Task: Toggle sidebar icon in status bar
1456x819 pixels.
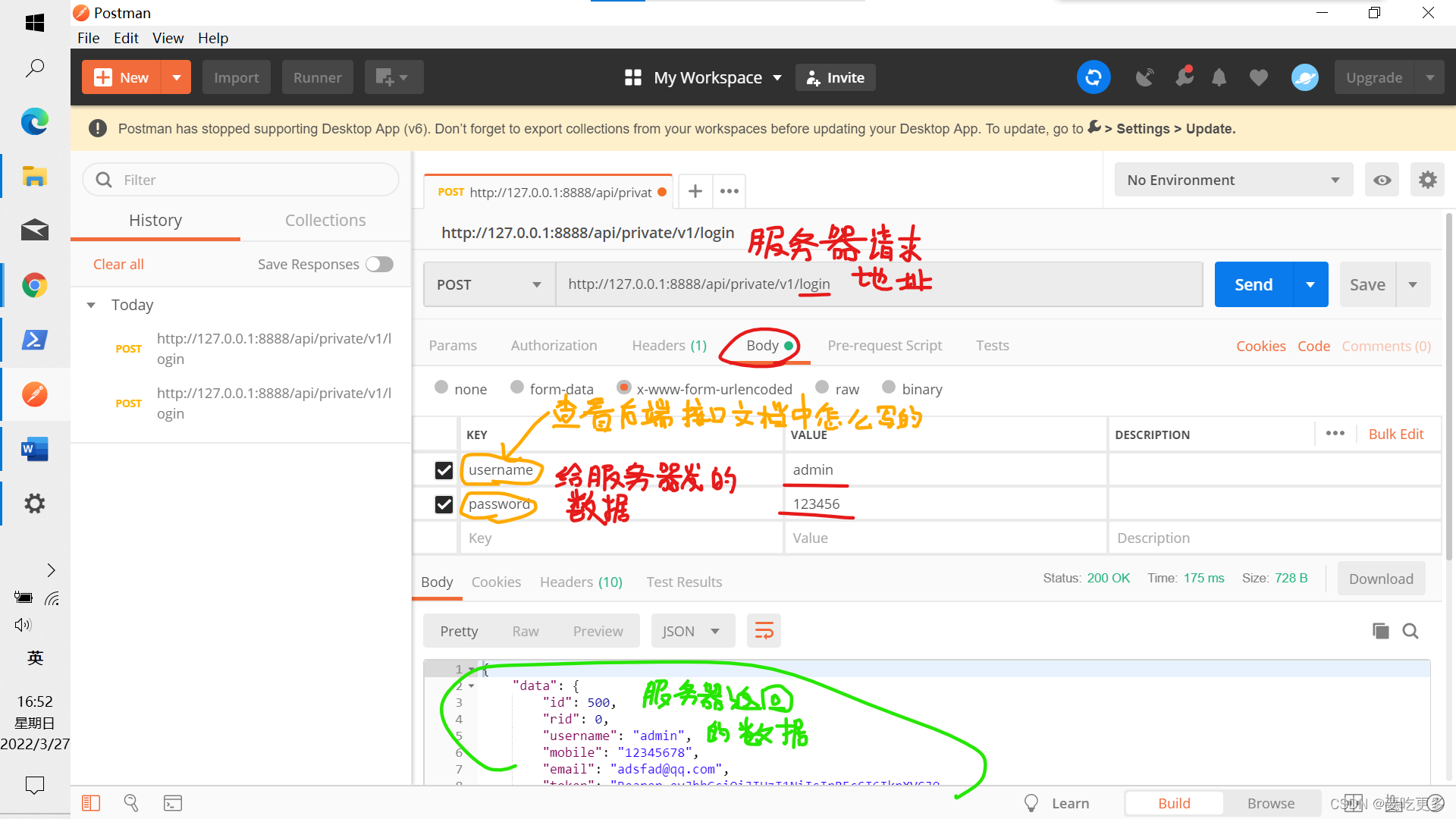Action: (91, 803)
